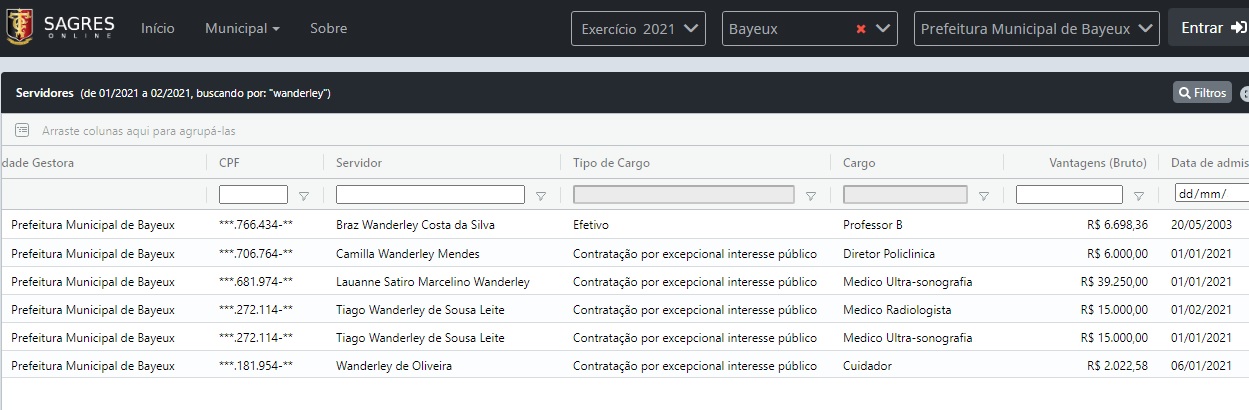This screenshot has width=1249, height=410.
Task: Click the SAGRES Online logo
Action: (59, 28)
